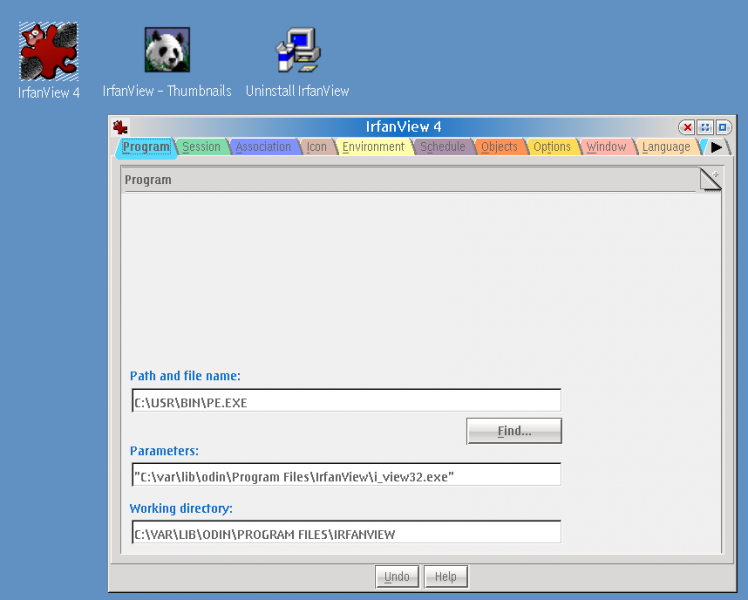Maximize the IrfanView 4 properties window

723,127
